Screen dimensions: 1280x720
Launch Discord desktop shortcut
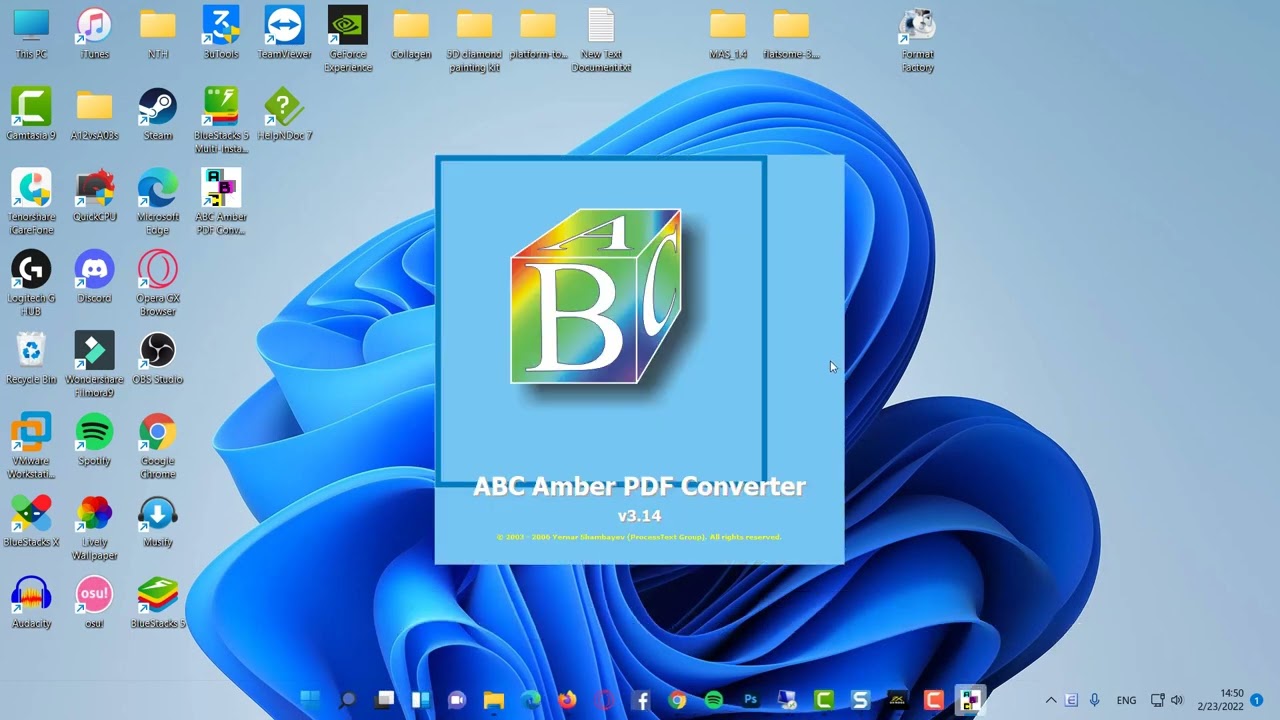(94, 277)
